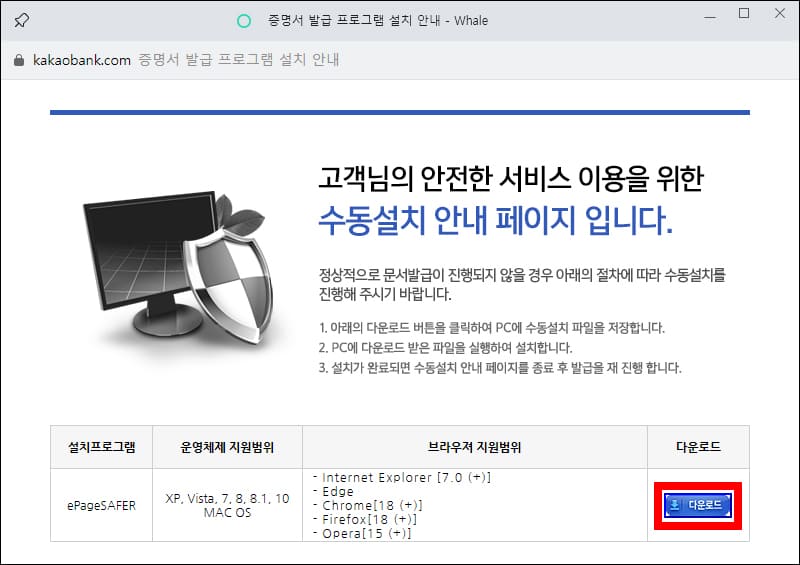Click the Internet Explorer [7.0 (+)] line
The width and height of the screenshot is (800, 565).
pyautogui.click(x=402, y=477)
